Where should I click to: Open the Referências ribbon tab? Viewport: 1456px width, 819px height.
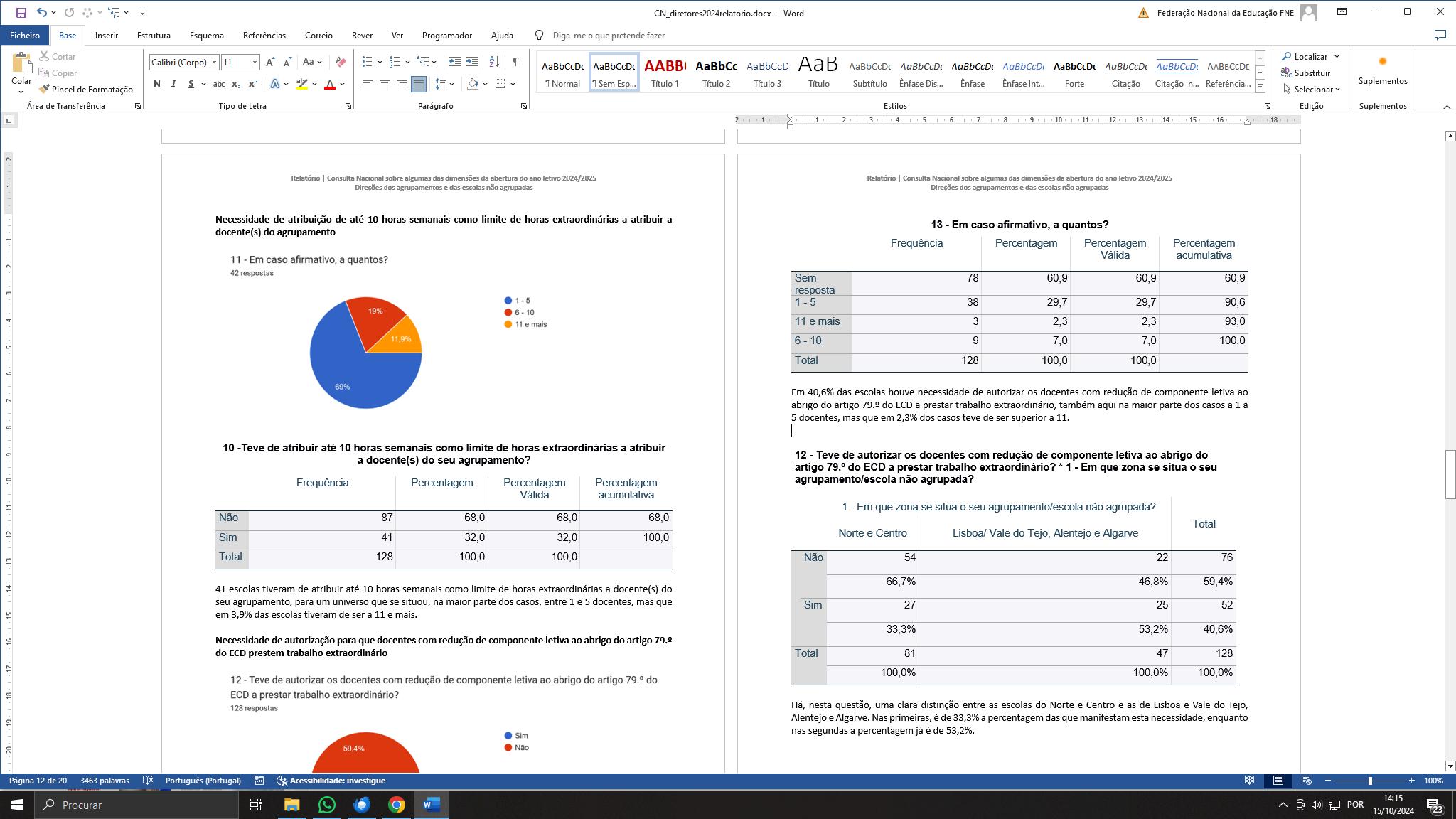[264, 35]
